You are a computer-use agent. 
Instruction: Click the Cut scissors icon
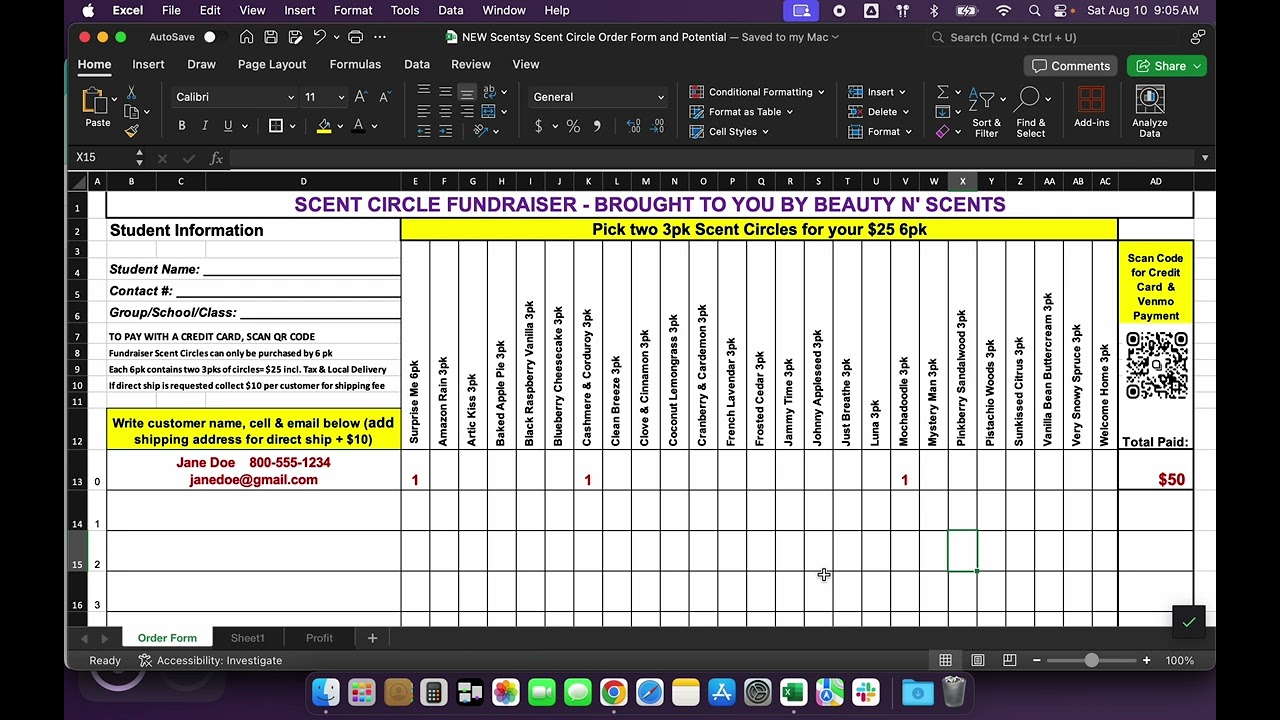coord(131,92)
